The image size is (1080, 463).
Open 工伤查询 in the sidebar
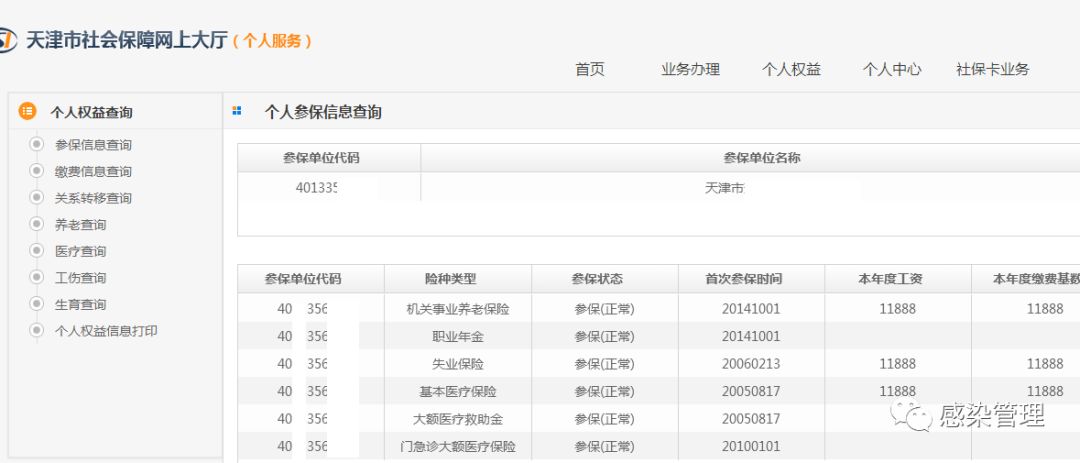point(80,278)
